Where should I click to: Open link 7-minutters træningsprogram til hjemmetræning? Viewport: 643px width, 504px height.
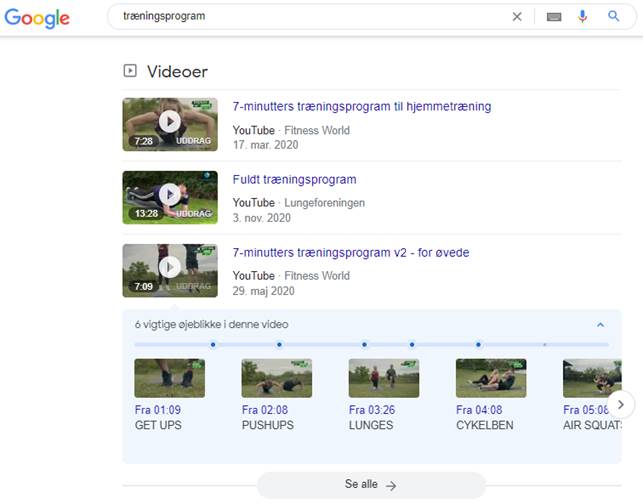click(x=361, y=107)
